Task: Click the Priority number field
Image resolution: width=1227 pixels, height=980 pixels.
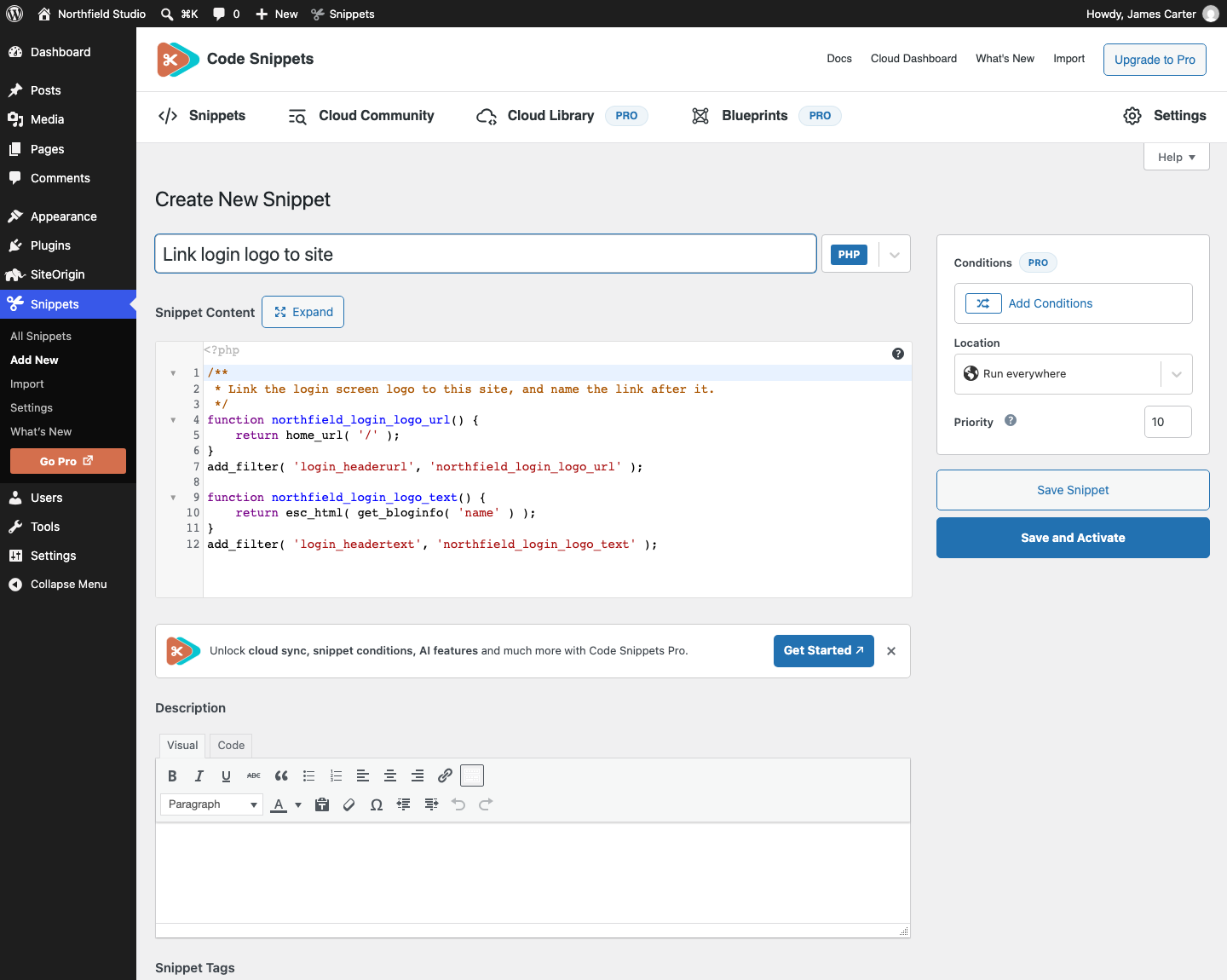Action: [x=1167, y=422]
